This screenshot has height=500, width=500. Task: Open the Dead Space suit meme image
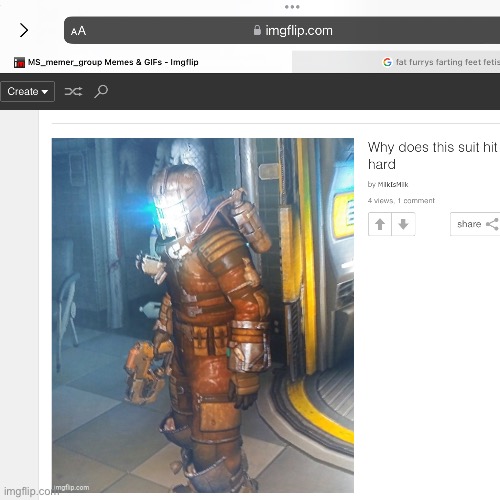203,315
